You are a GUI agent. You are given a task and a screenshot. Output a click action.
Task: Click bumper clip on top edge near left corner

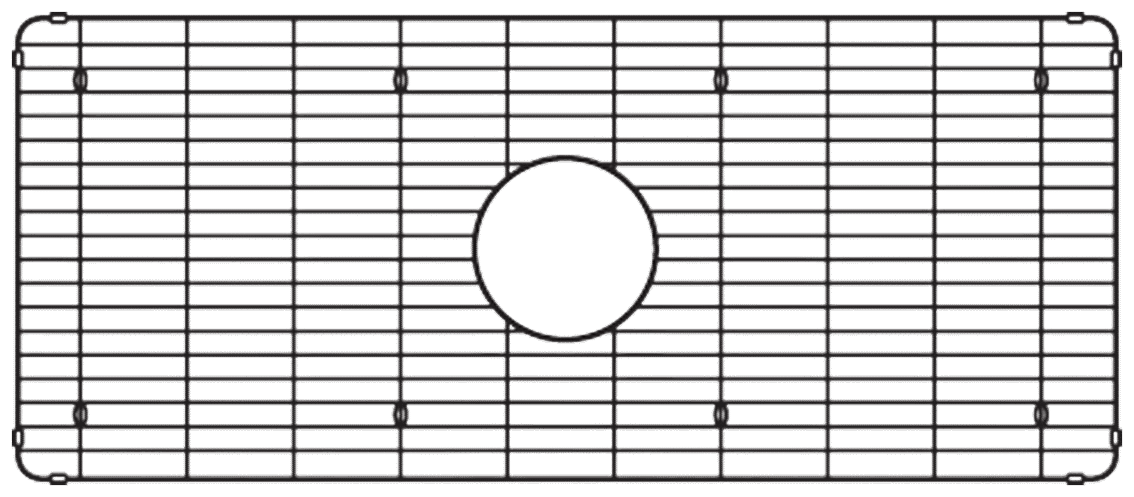coord(58,17)
